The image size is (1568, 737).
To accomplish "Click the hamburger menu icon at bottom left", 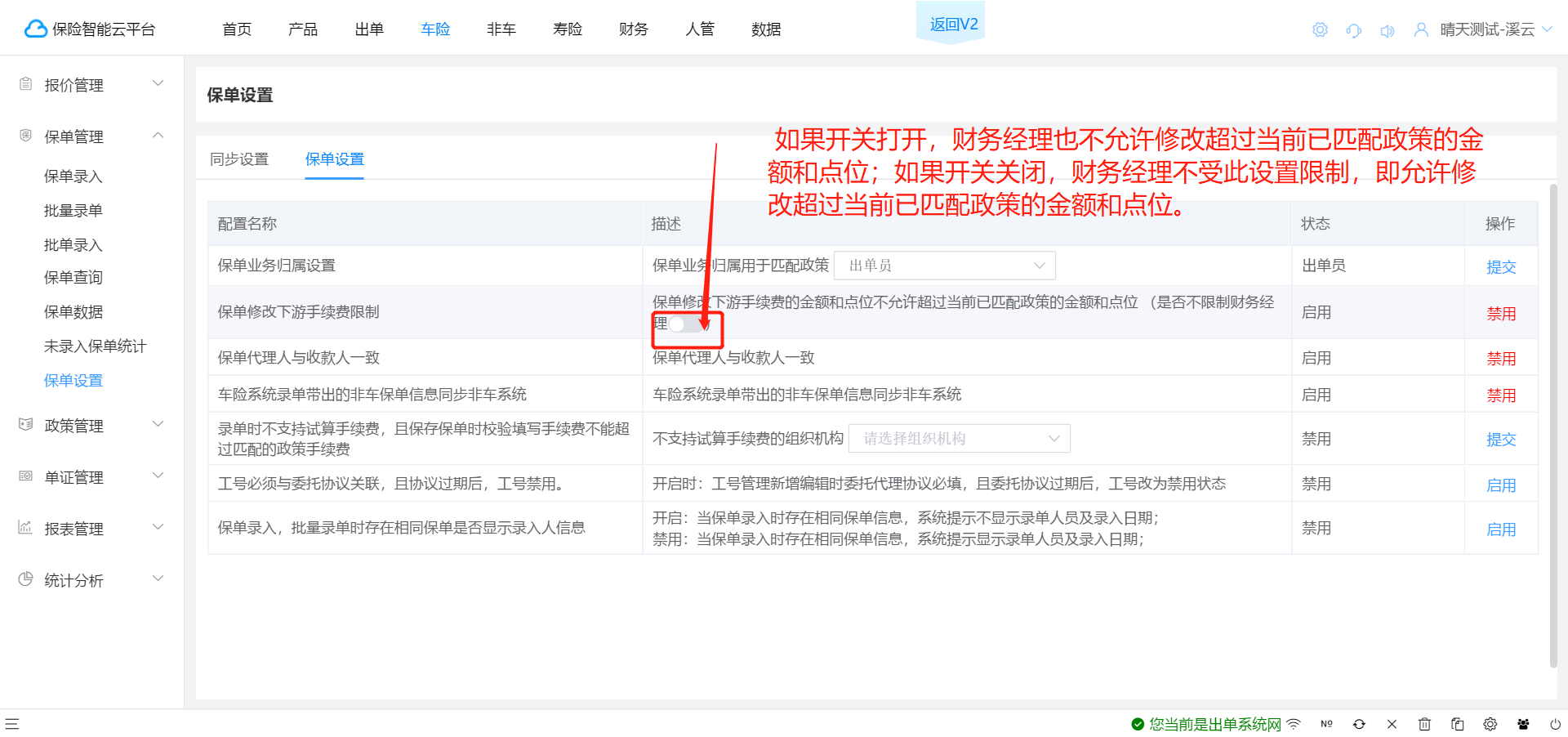I will [12, 724].
